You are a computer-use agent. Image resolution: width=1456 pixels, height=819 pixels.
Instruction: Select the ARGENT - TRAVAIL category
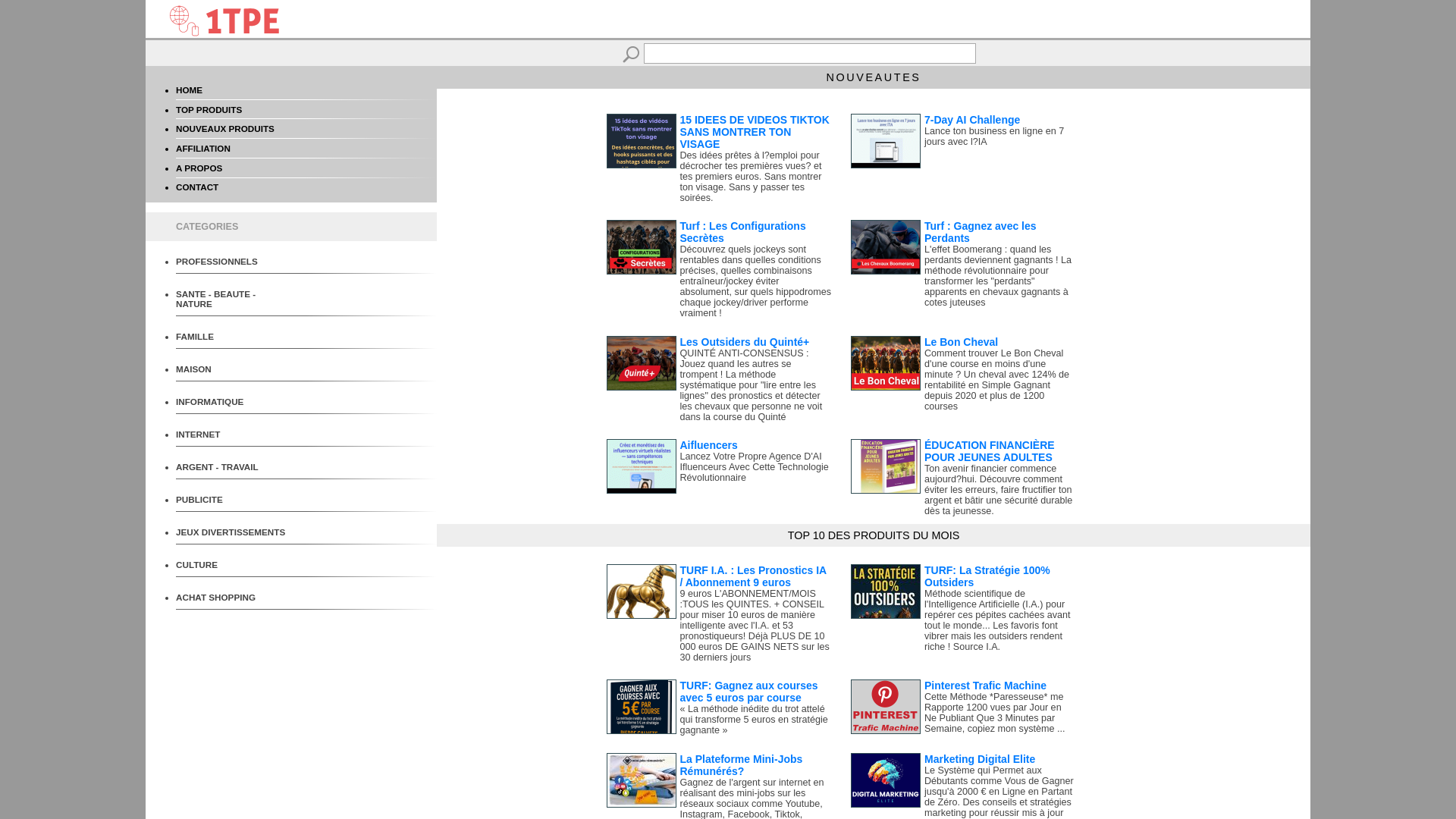click(217, 467)
